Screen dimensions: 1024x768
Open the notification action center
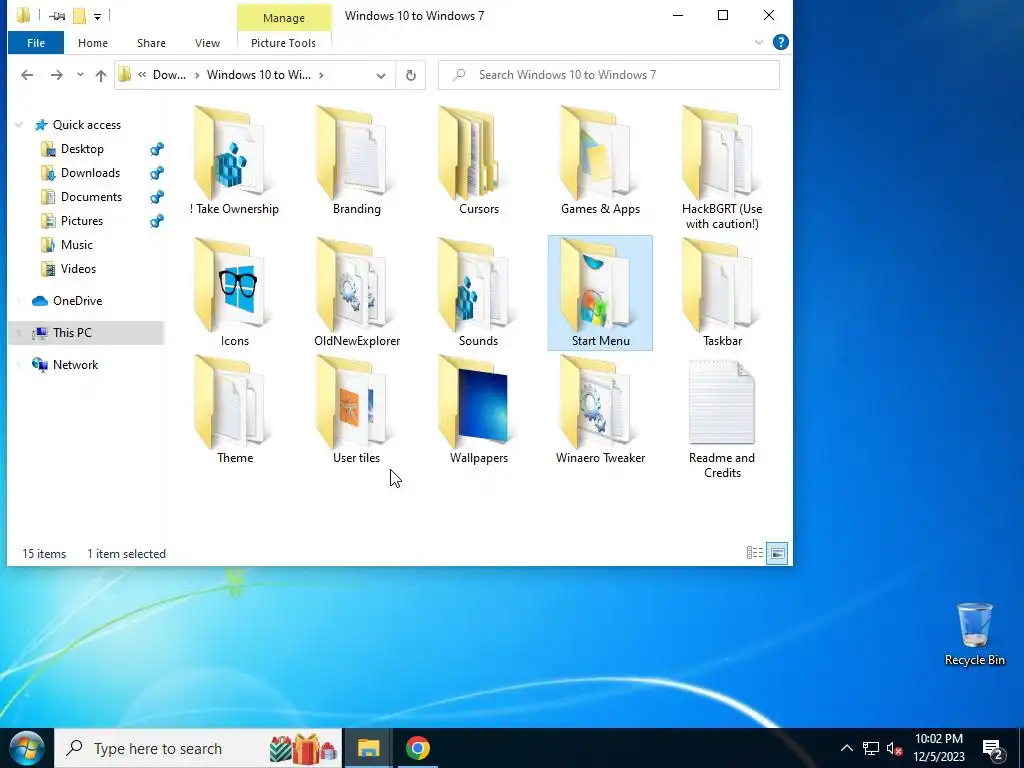pos(993,748)
